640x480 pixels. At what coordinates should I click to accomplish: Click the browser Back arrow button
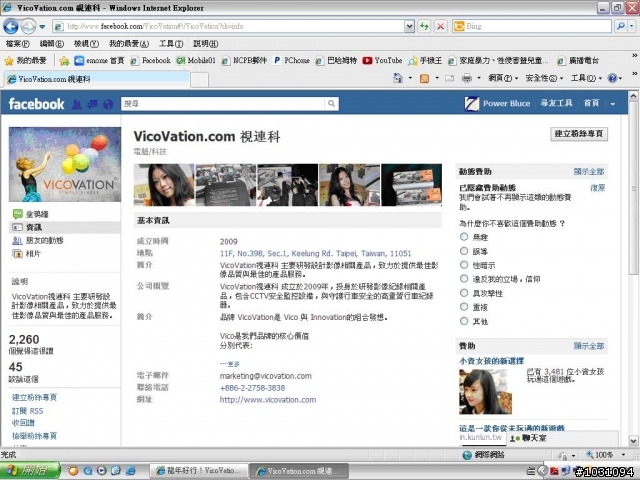[x=11, y=27]
